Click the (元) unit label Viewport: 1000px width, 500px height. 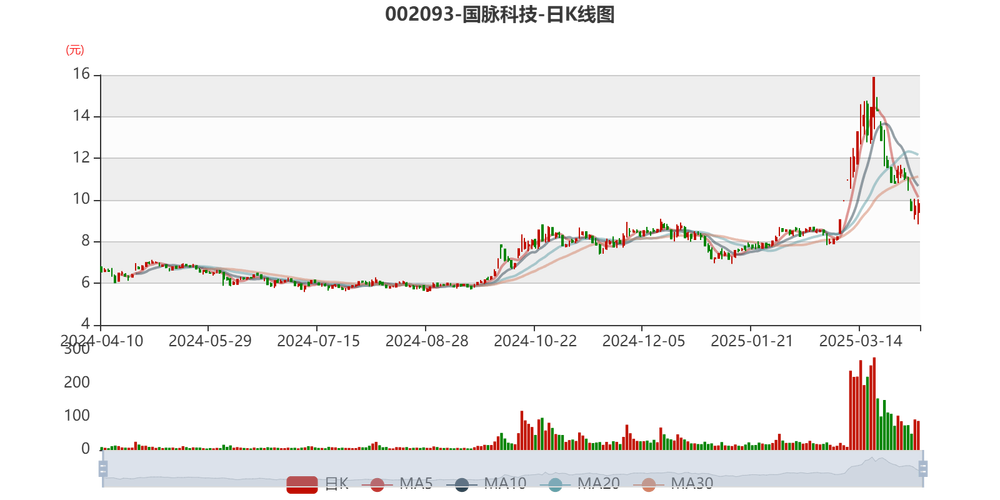point(75,50)
